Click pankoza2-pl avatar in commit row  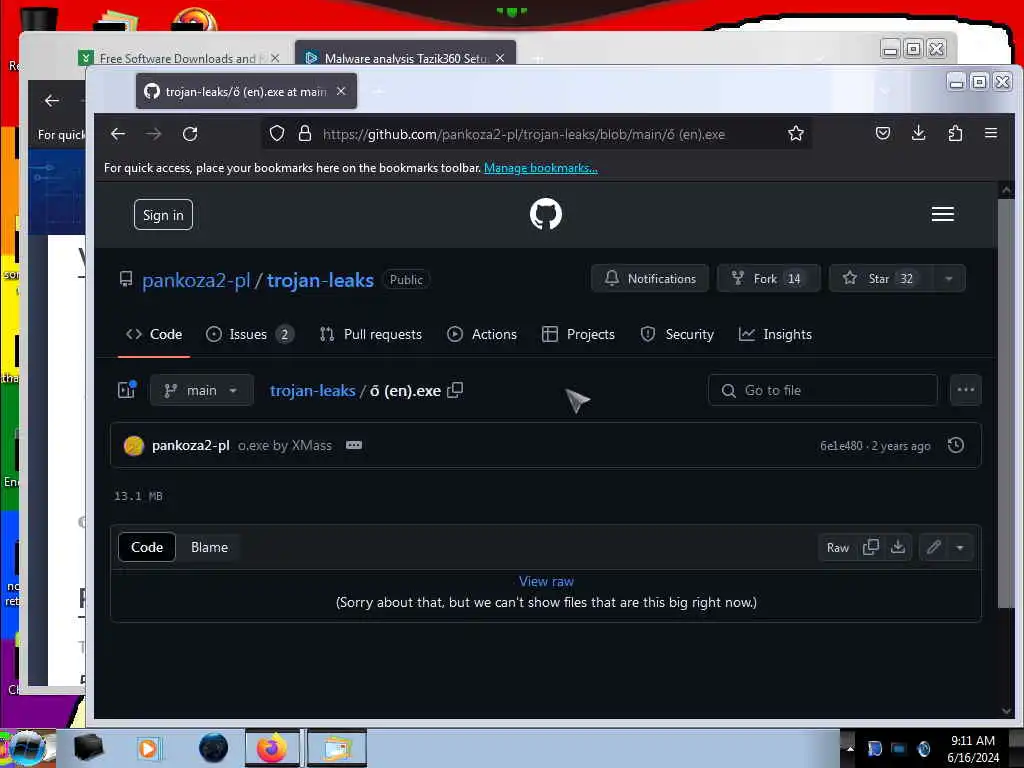[x=134, y=445]
